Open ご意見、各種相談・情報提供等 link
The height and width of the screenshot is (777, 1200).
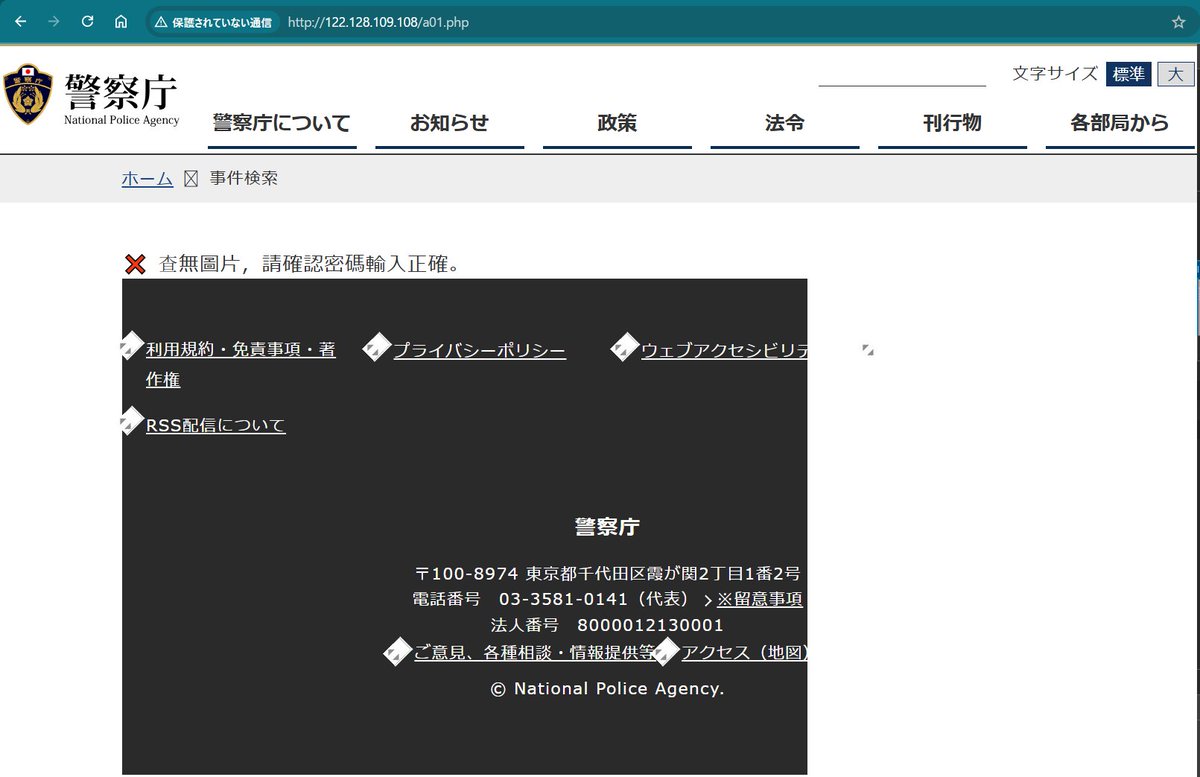click(535, 653)
